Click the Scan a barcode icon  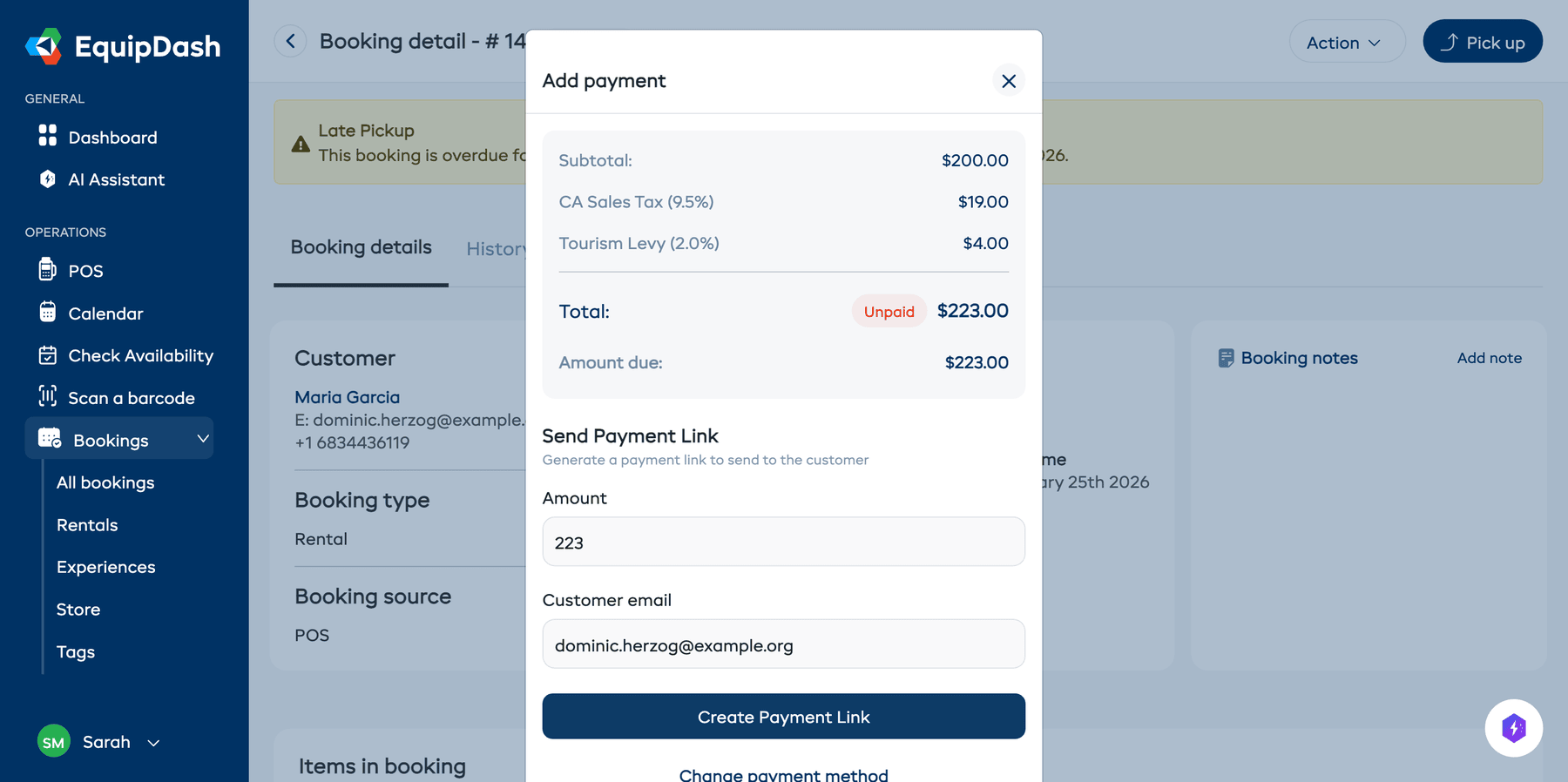pos(48,396)
